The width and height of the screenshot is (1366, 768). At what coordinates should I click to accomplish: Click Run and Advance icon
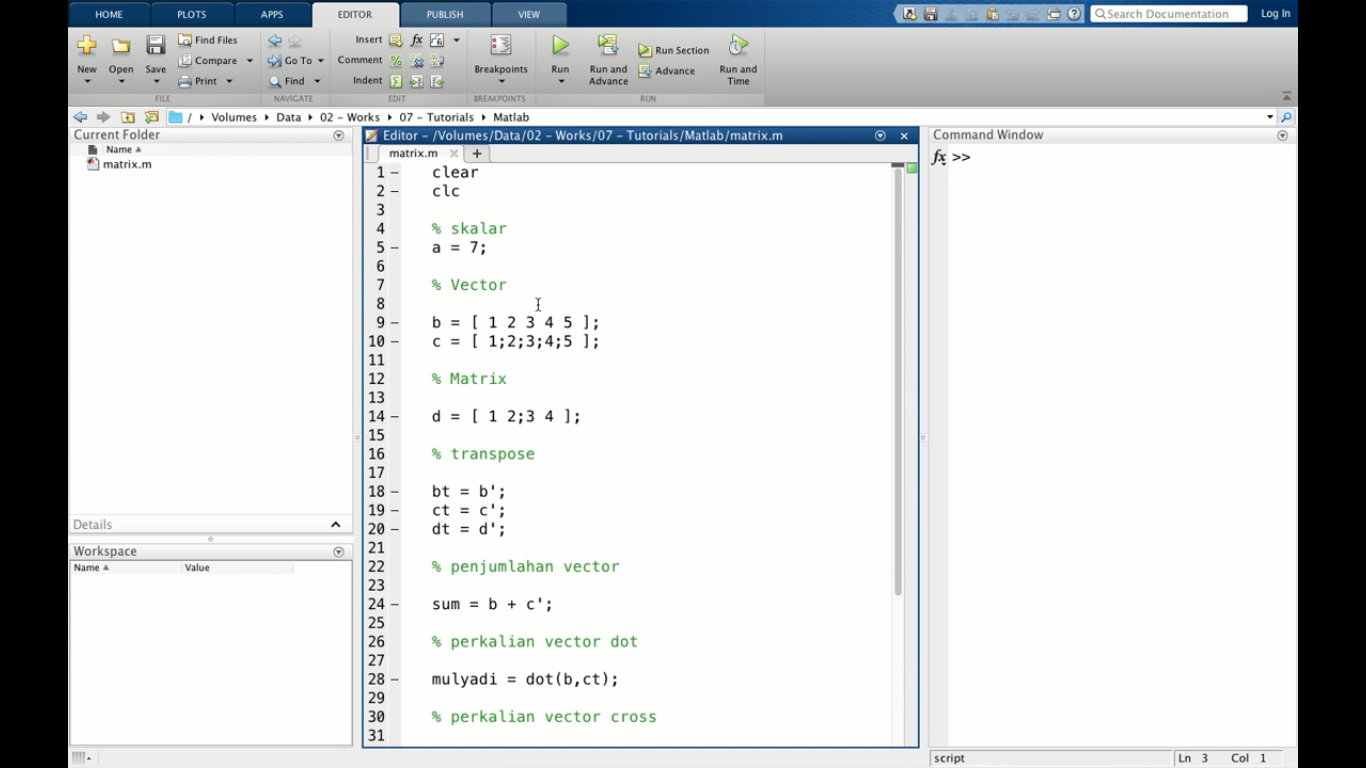608,45
